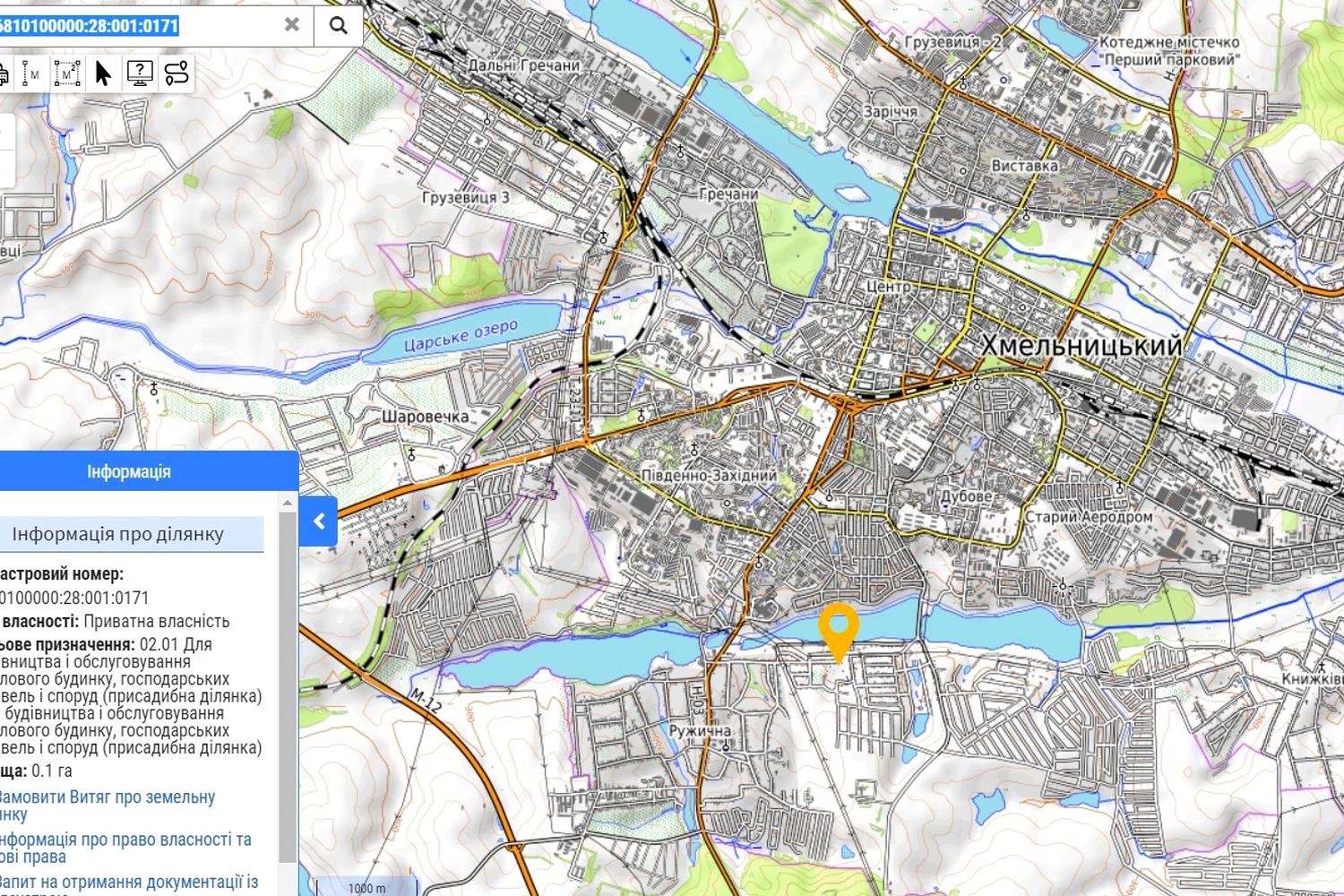The image size is (1344, 896).
Task: Open the monitor question-mark help tool
Action: pos(140,73)
